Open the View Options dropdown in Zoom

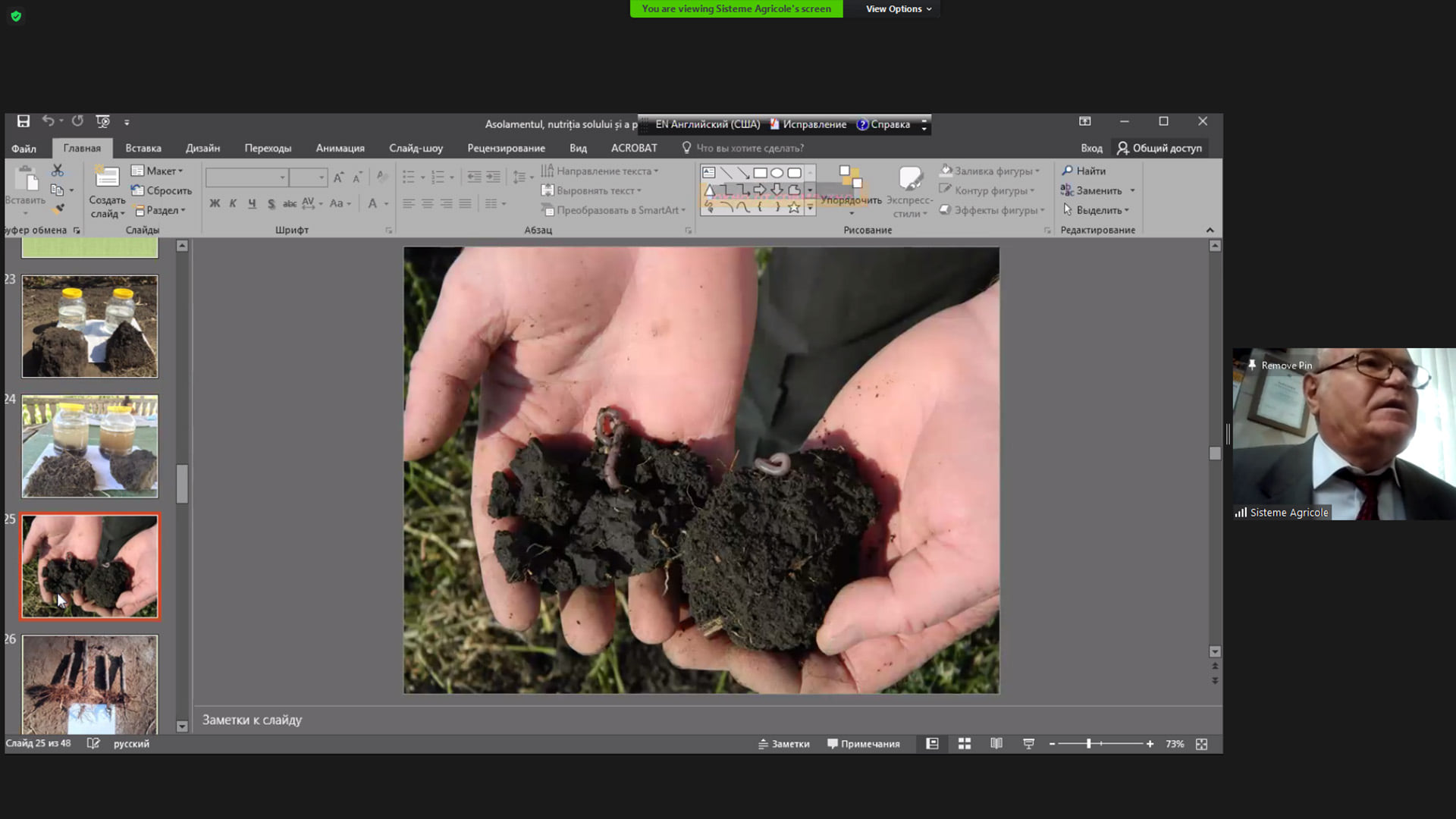pos(898,9)
